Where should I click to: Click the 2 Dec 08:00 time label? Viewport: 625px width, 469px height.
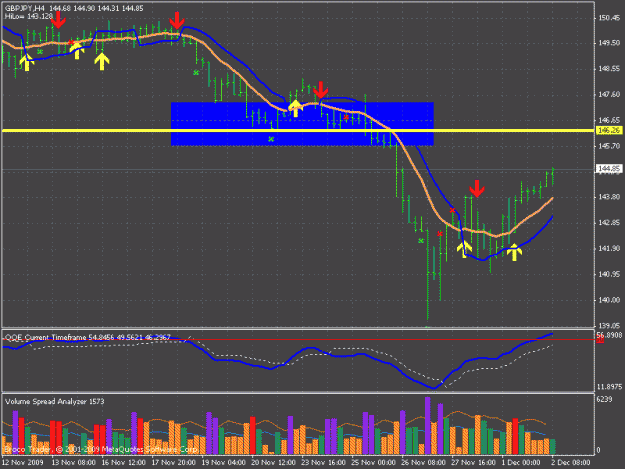[571, 463]
